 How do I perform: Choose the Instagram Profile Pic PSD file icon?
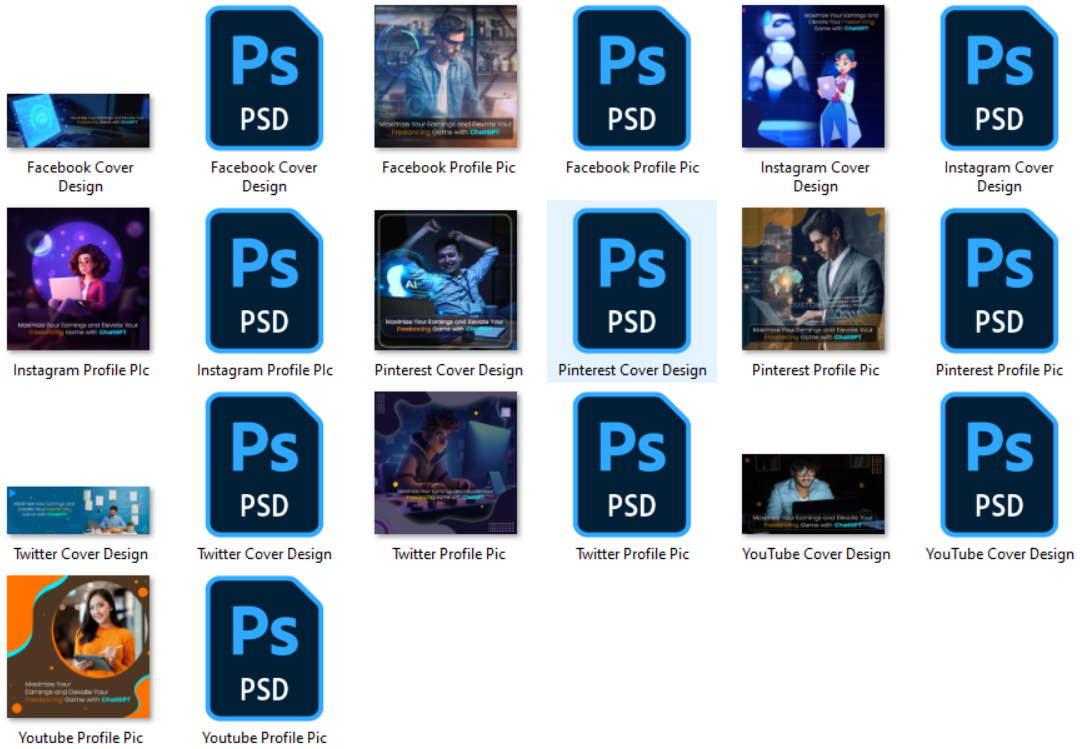click(x=264, y=281)
